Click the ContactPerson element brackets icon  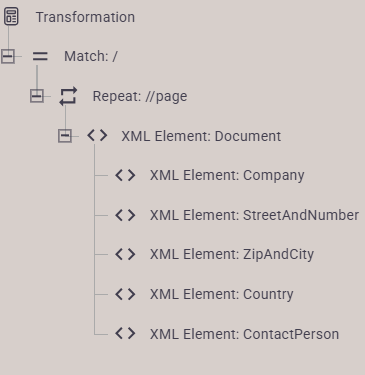coord(125,334)
